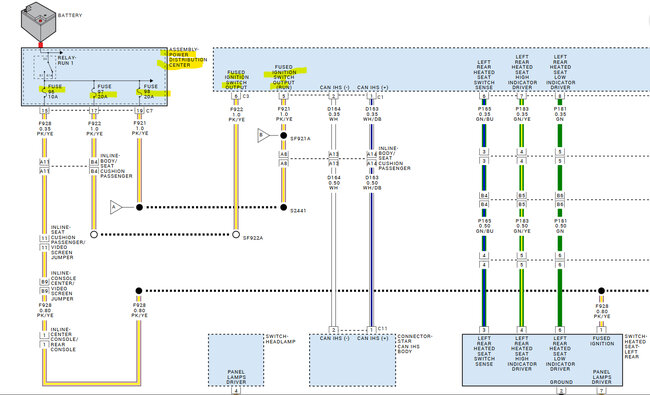
Task: Select the S2441 label
Action: (x=298, y=211)
